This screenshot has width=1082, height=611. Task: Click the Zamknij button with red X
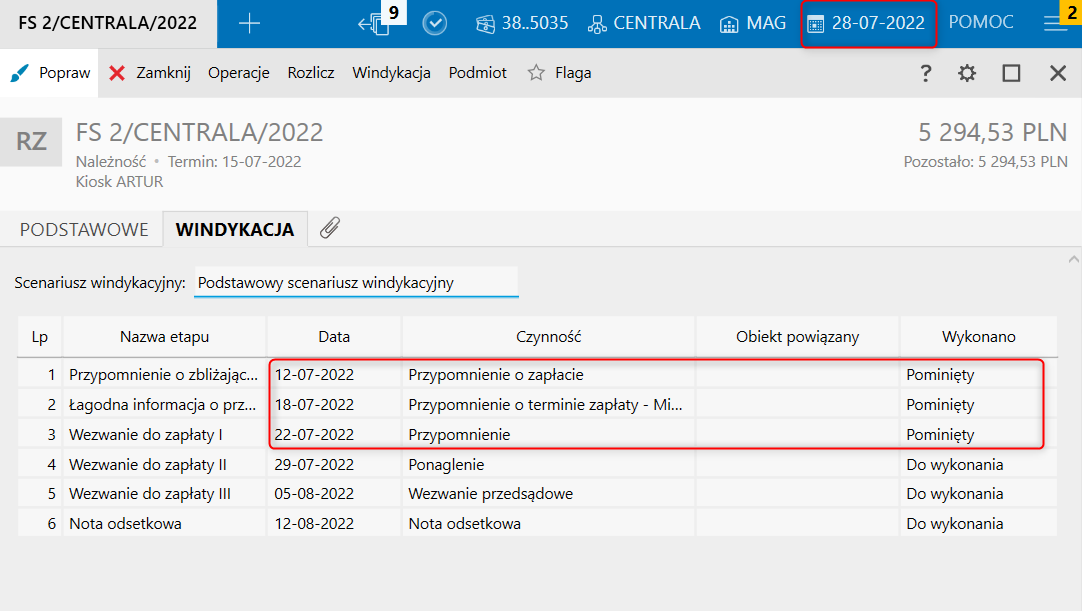(150, 73)
